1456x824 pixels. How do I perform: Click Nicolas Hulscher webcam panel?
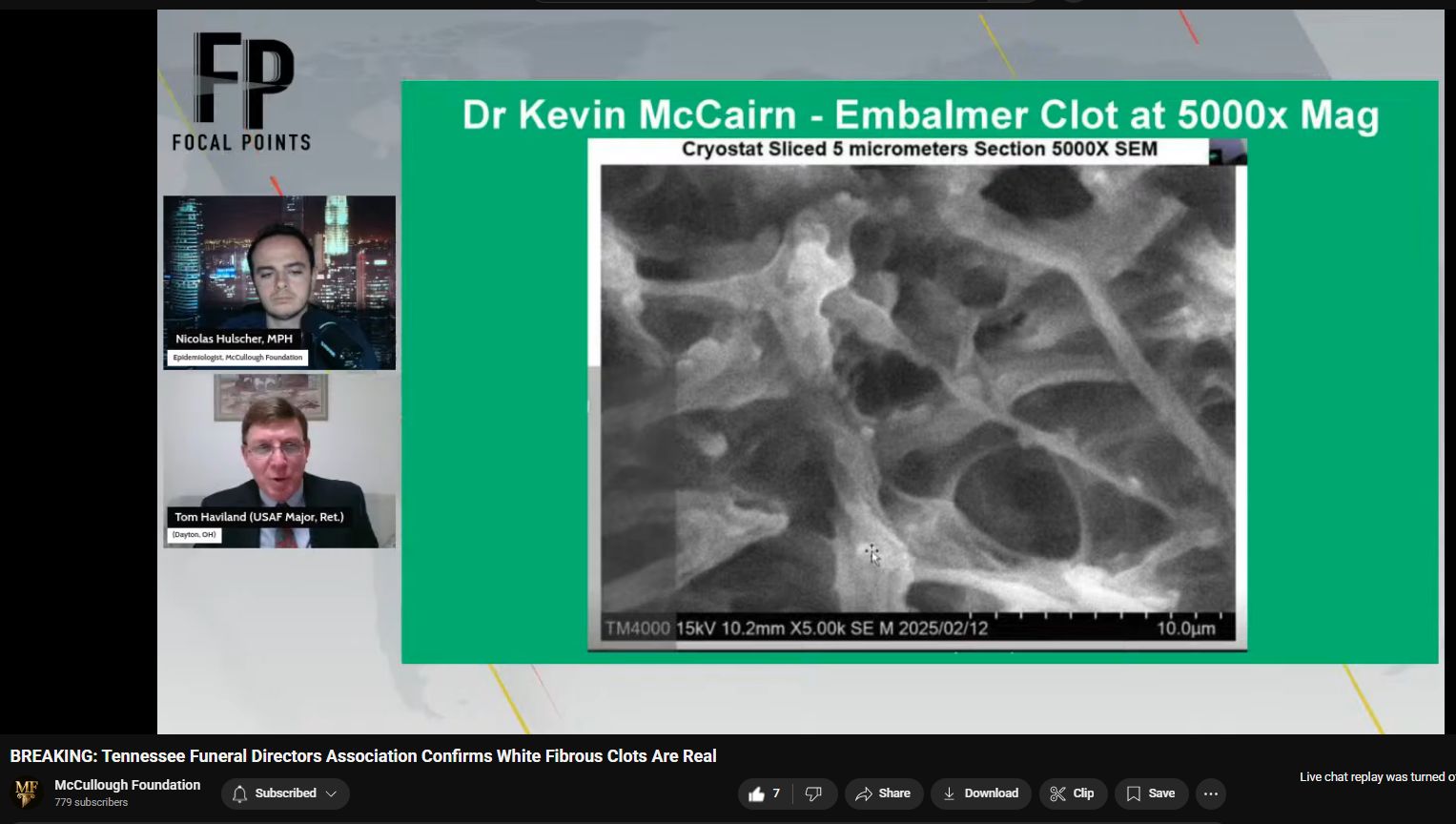tap(279, 282)
